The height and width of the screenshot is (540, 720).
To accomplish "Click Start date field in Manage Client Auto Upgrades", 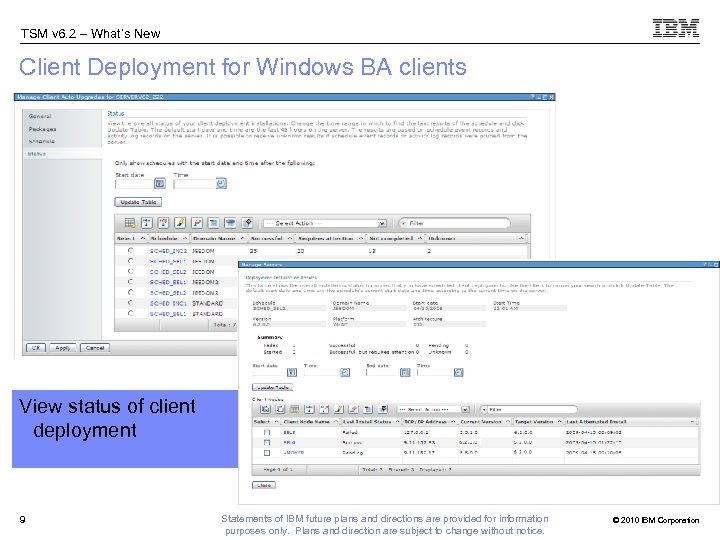I will click(x=134, y=184).
